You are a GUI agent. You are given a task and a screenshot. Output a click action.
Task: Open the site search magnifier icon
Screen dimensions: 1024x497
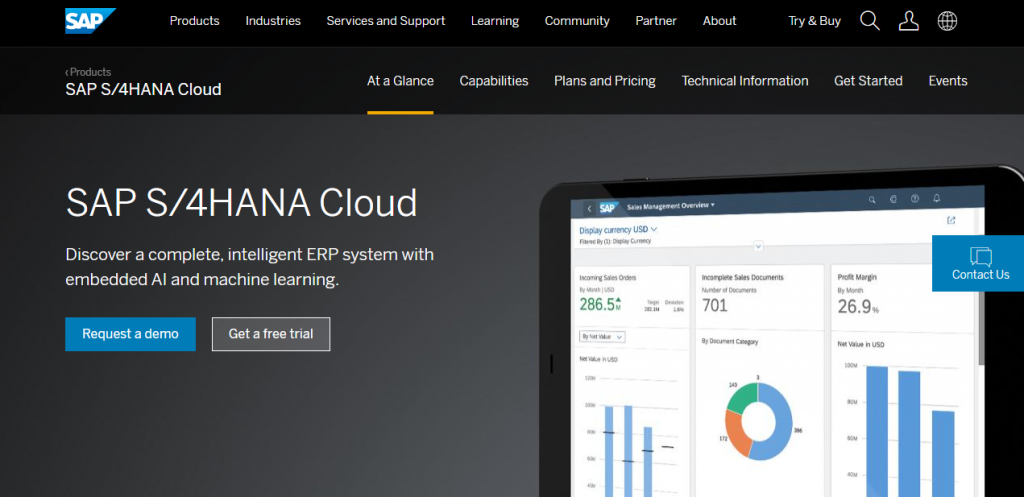(x=870, y=21)
